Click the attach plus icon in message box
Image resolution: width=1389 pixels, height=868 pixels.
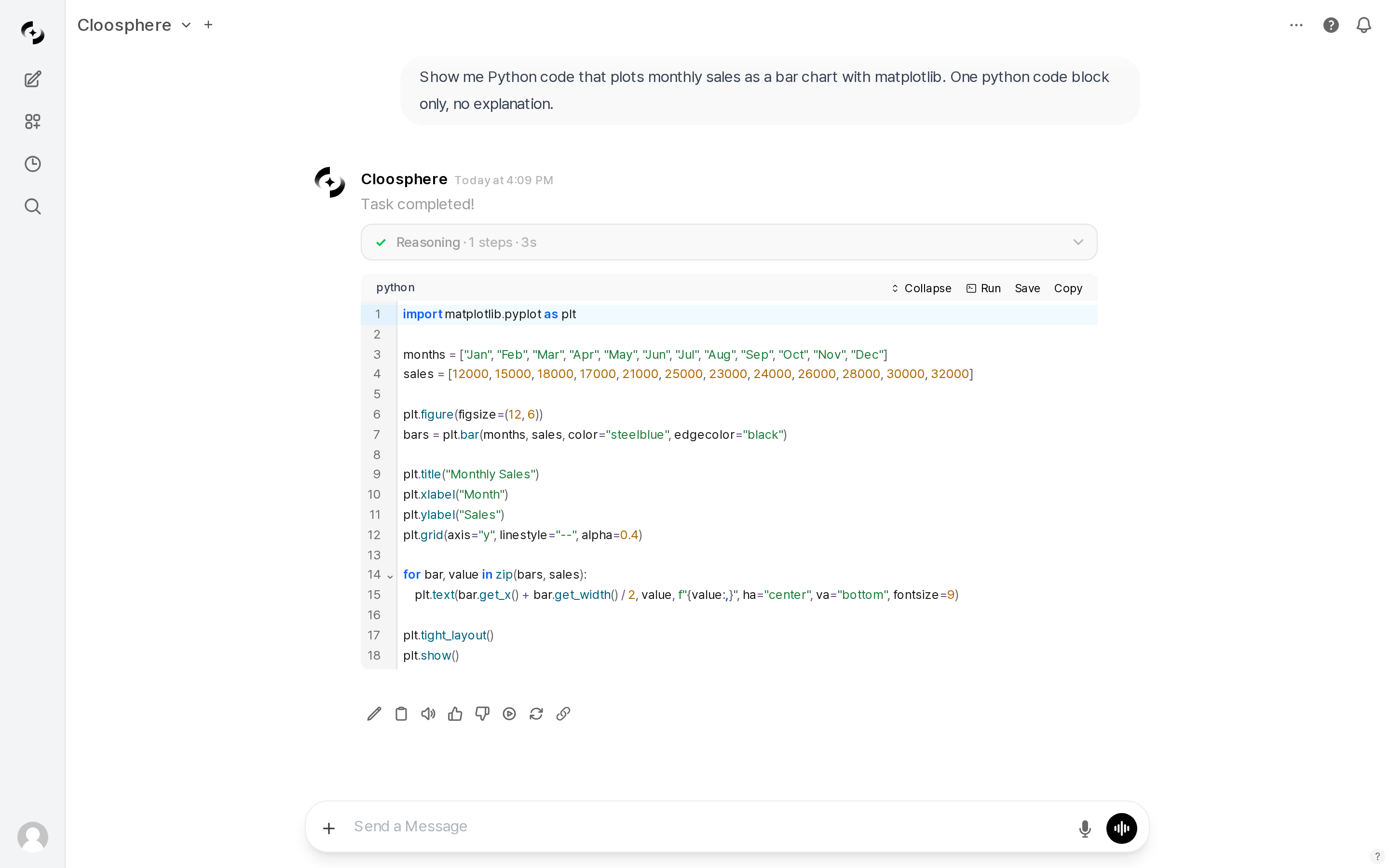pos(329,828)
